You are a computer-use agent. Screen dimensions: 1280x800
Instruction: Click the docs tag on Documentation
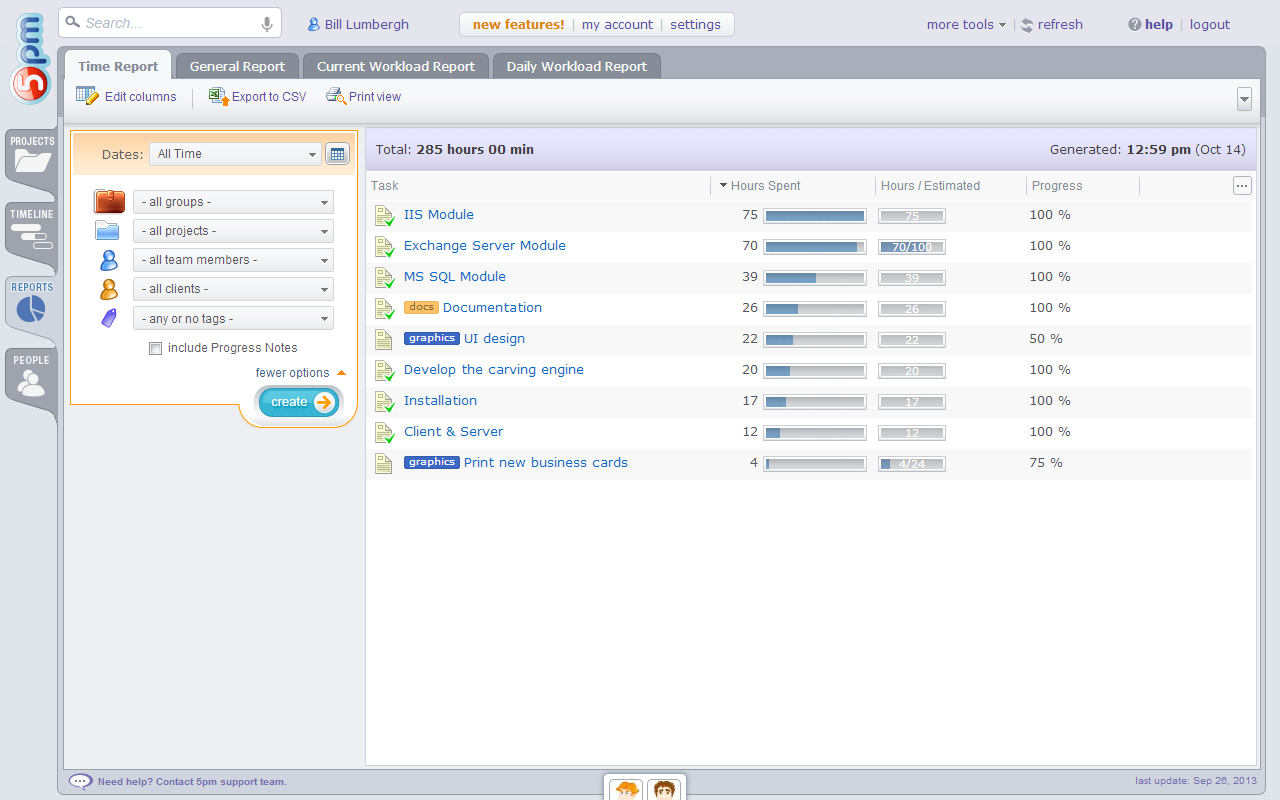coord(421,308)
